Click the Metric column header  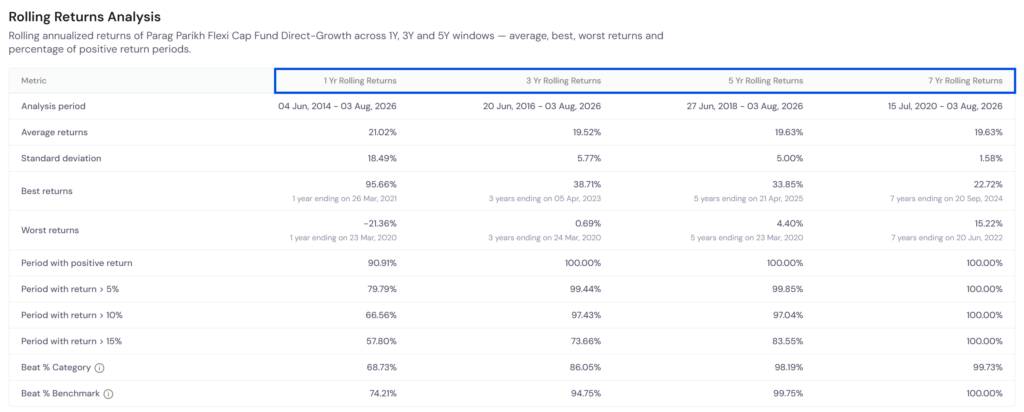coord(34,81)
